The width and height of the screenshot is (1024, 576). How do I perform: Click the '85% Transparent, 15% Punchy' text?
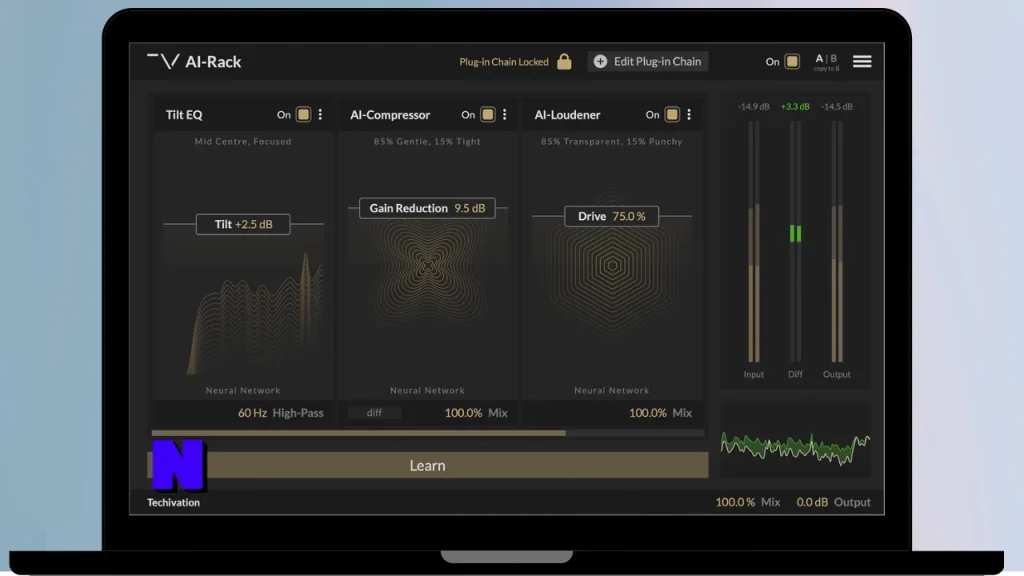coord(611,141)
